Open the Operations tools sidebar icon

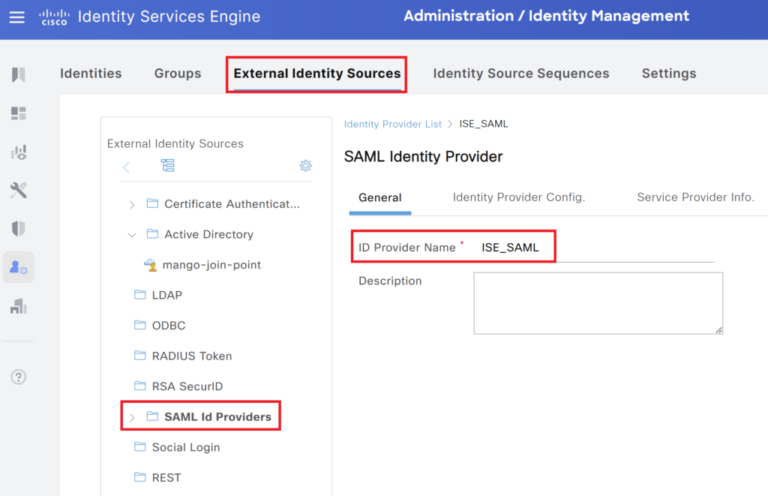19,190
